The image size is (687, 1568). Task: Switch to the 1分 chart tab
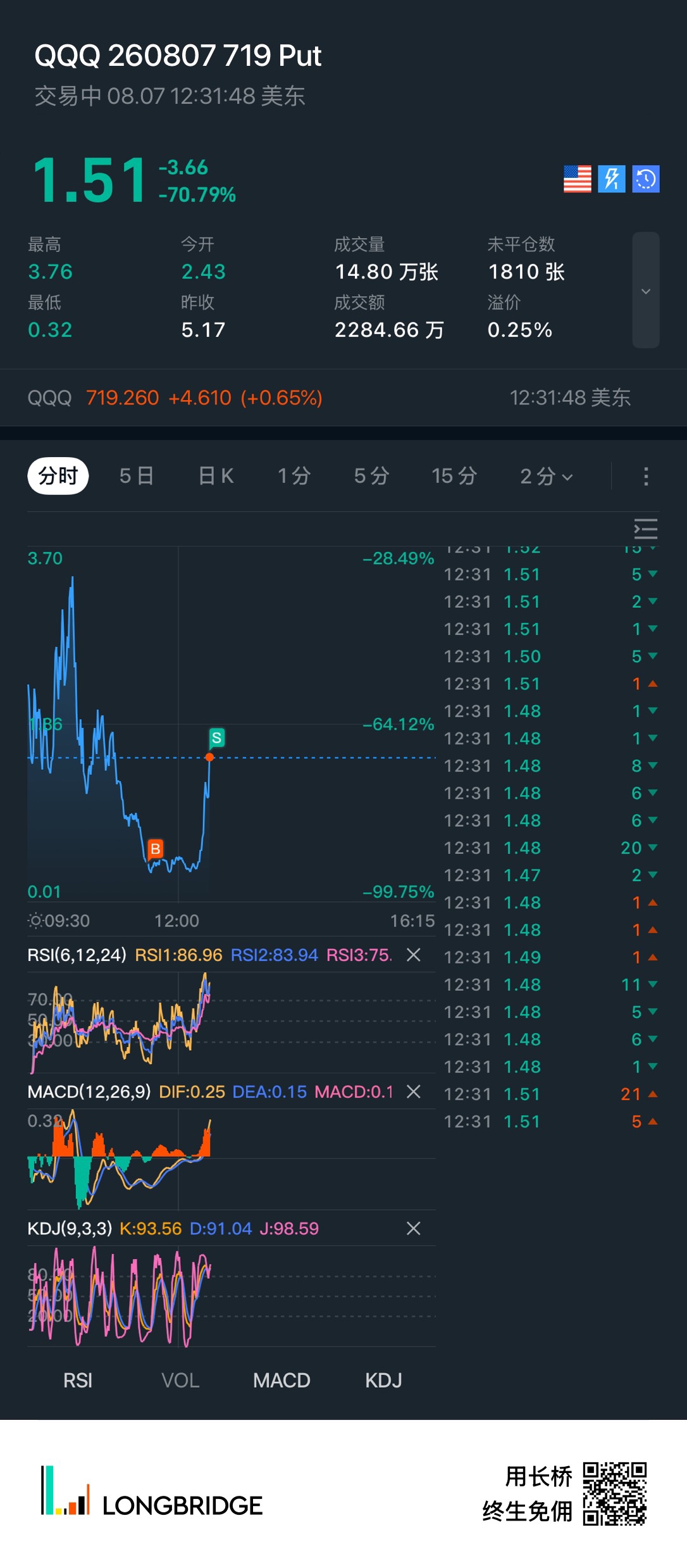tap(294, 475)
